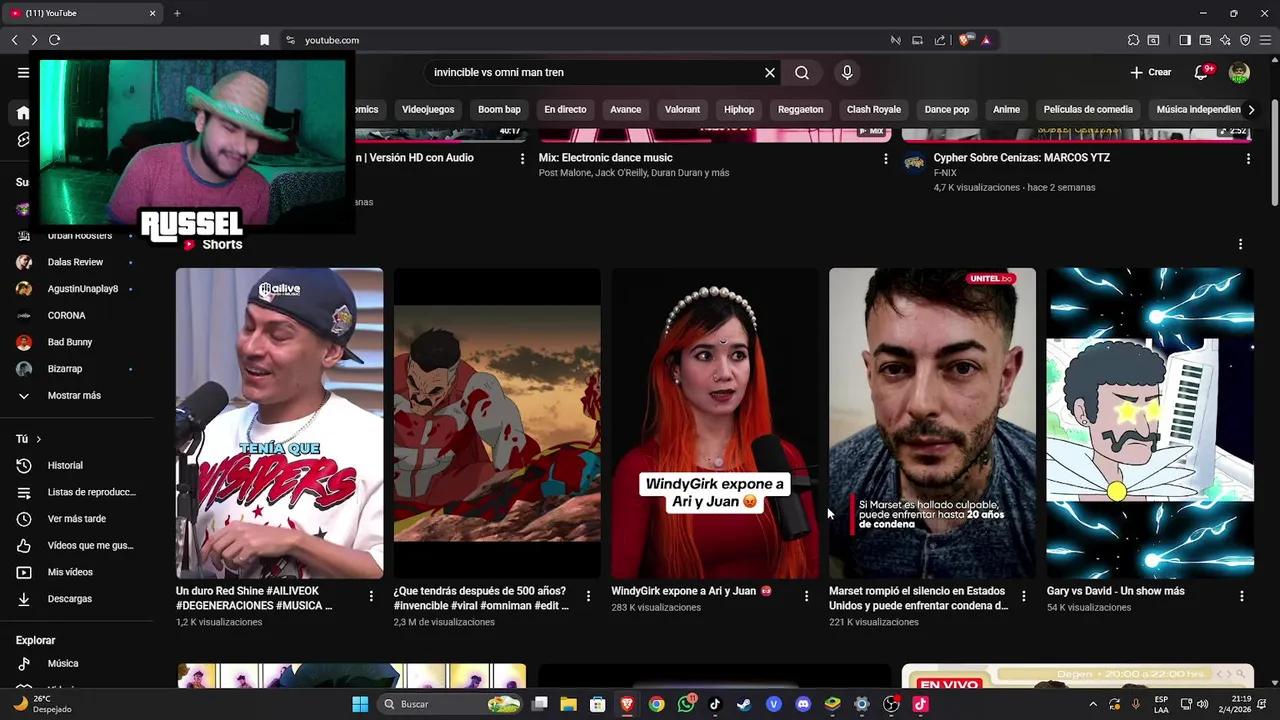Click the Crear button
Viewport: 1280px width, 720px height.
coord(1150,72)
